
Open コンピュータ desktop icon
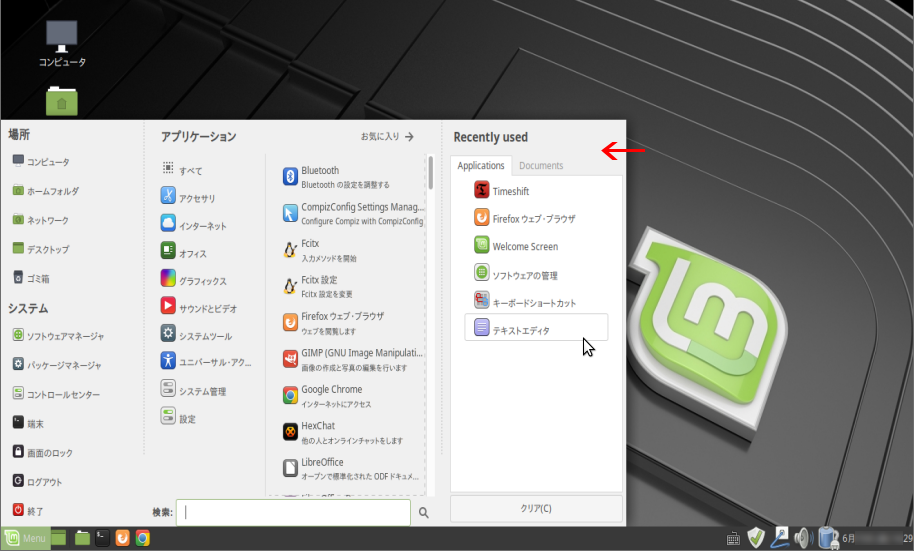[62, 44]
